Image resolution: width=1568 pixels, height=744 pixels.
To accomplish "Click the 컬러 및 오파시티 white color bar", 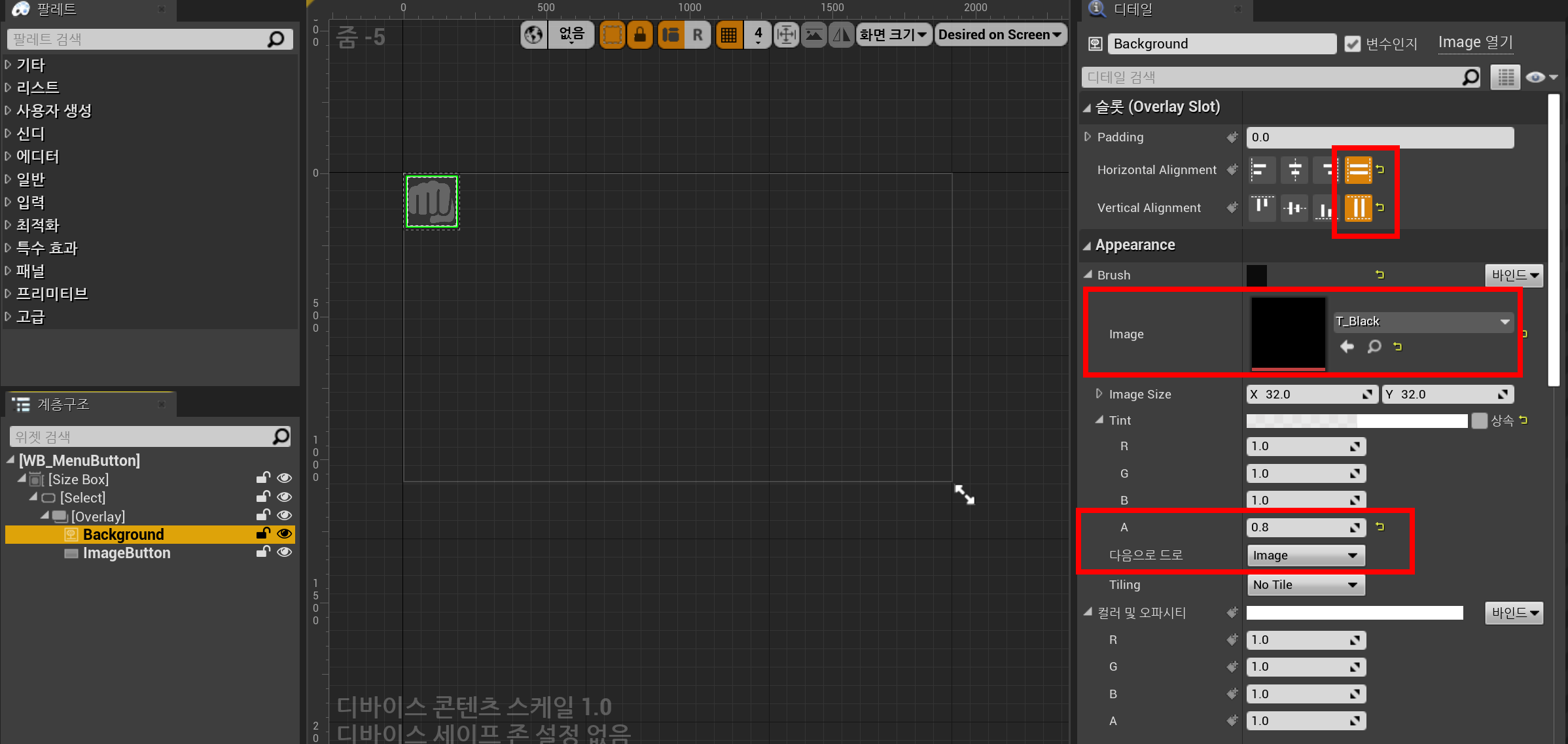I will pyautogui.click(x=1354, y=613).
